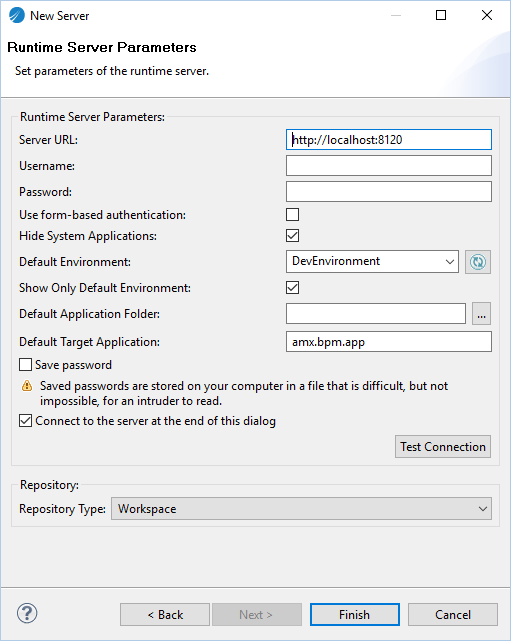Open the Default Environment dropdown

(x=372, y=262)
